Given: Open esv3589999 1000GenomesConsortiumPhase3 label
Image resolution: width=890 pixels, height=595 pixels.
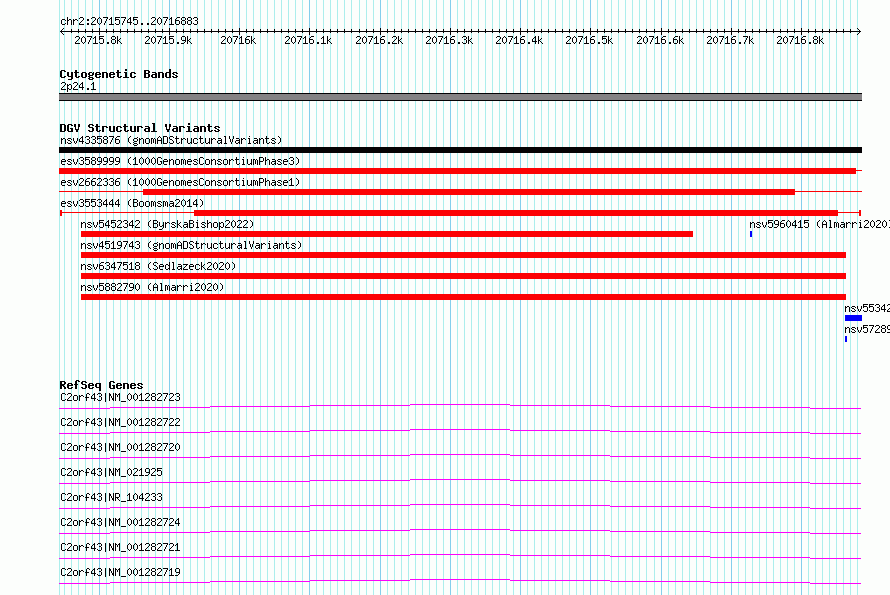Looking at the screenshot, I should (180, 161).
